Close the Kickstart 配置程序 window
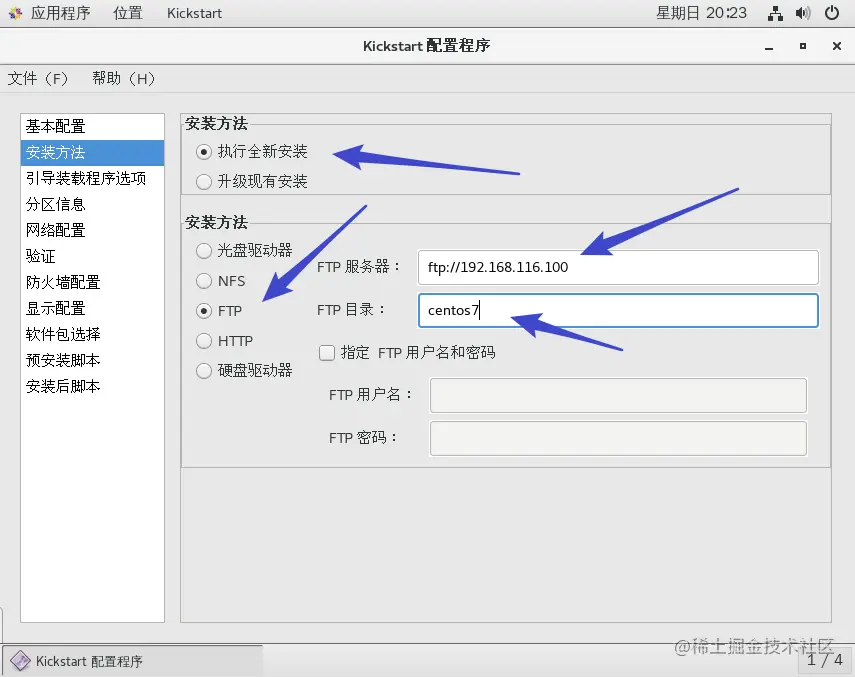Image resolution: width=855 pixels, height=677 pixels. coord(837,46)
